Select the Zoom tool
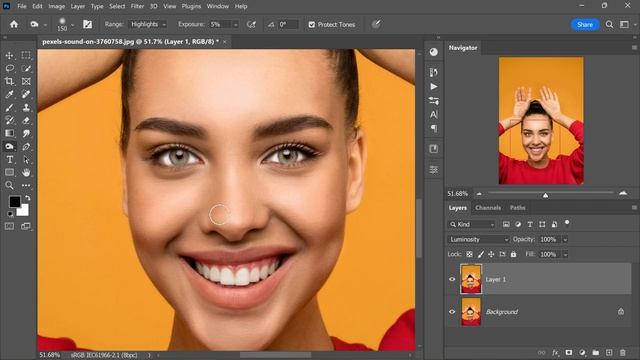This screenshot has width=640, height=360. (x=9, y=185)
